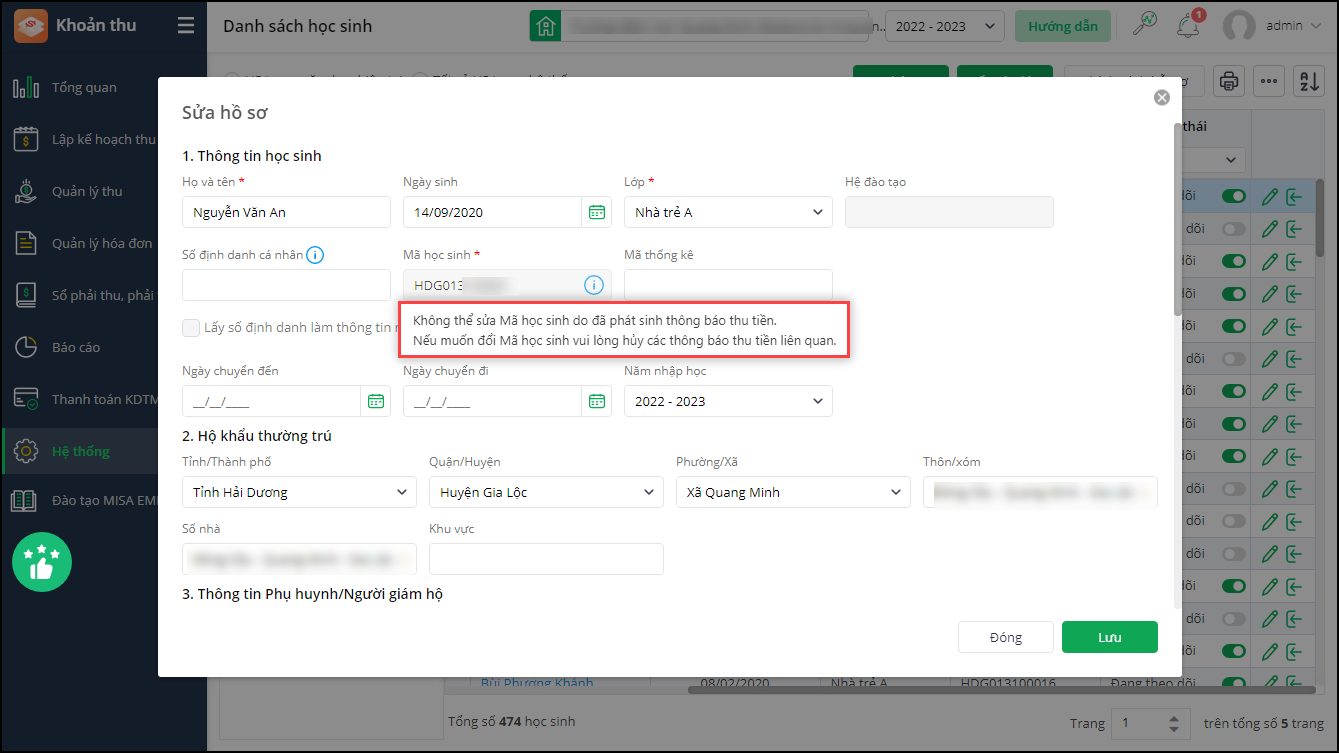Screen dimensions: 1339x753
Task: Open the Tỉnh/Thành phố dropdown
Action: [299, 492]
